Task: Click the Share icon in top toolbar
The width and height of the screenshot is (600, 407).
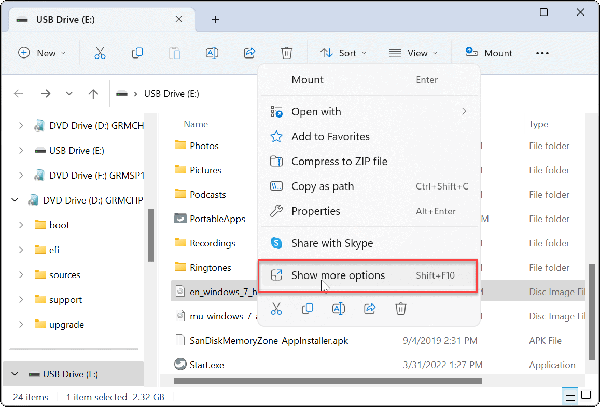Action: [248, 53]
